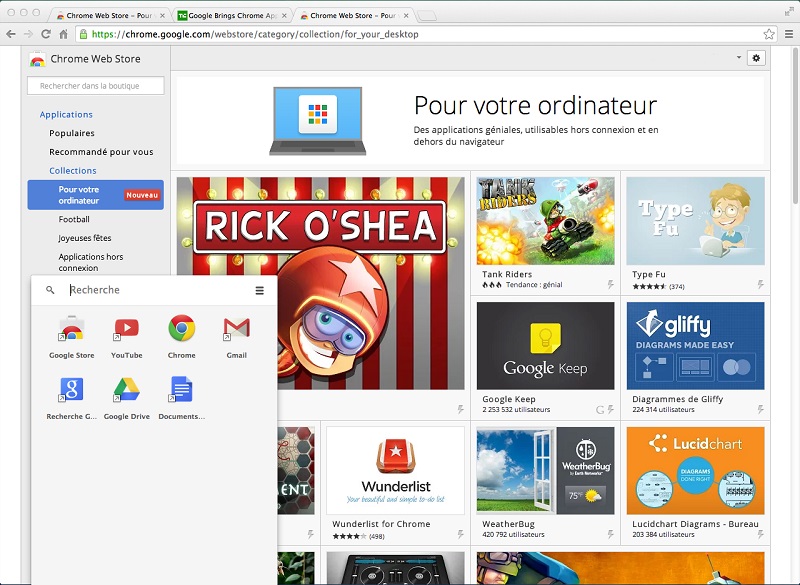Image resolution: width=800 pixels, height=585 pixels.
Task: Open the Rick O'Shea featured banner
Action: tap(320, 283)
